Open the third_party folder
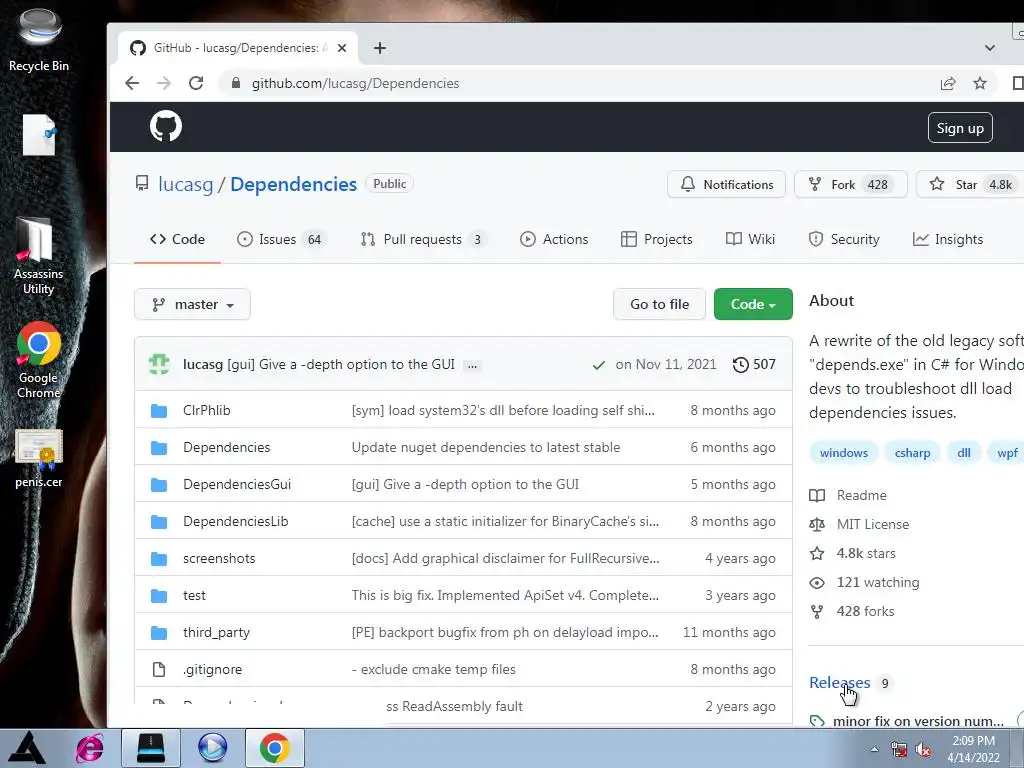The image size is (1024, 768). [216, 632]
